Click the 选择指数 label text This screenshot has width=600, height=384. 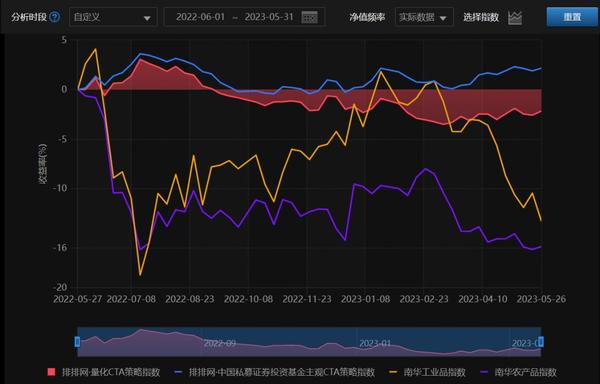click(481, 17)
